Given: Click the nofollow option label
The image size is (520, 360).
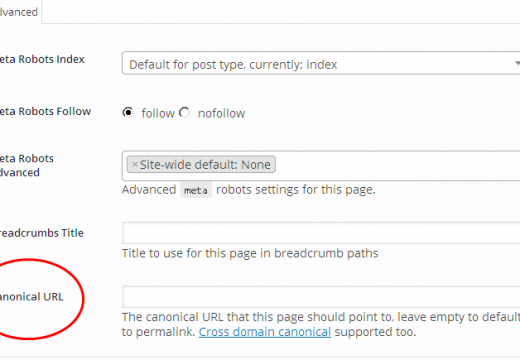Looking at the screenshot, I should click(221, 113).
